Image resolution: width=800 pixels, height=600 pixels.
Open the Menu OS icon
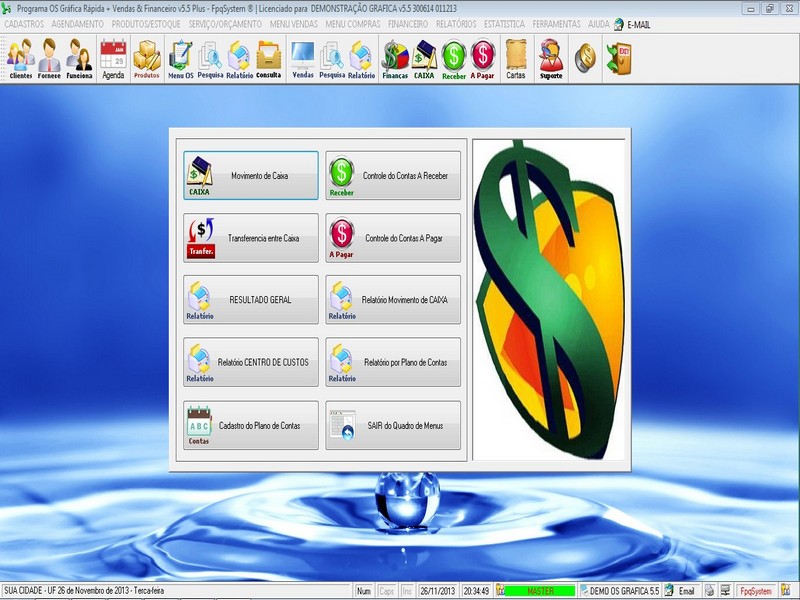tap(181, 59)
